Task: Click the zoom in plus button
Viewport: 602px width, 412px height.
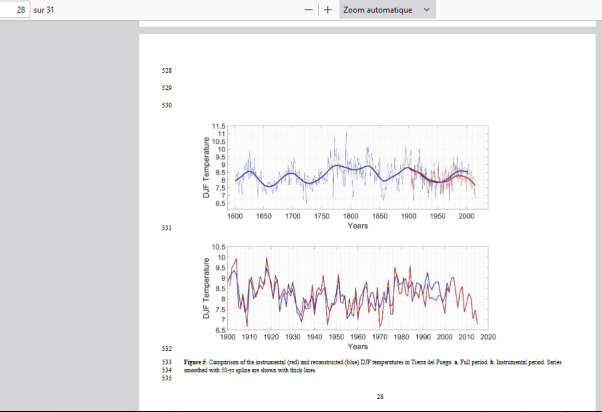Action: tap(328, 9)
